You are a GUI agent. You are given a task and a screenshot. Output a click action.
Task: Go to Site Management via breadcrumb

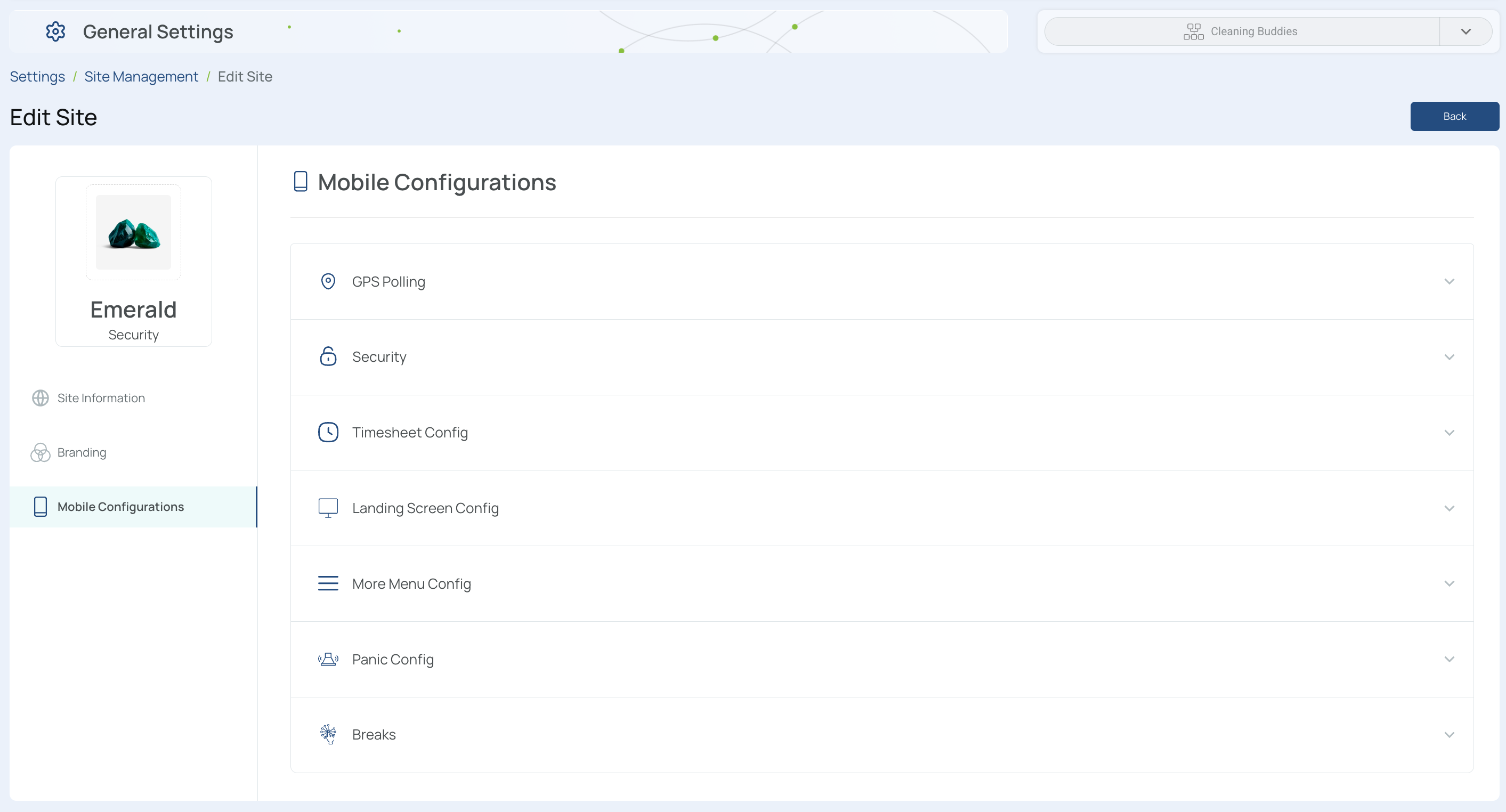[x=141, y=77]
